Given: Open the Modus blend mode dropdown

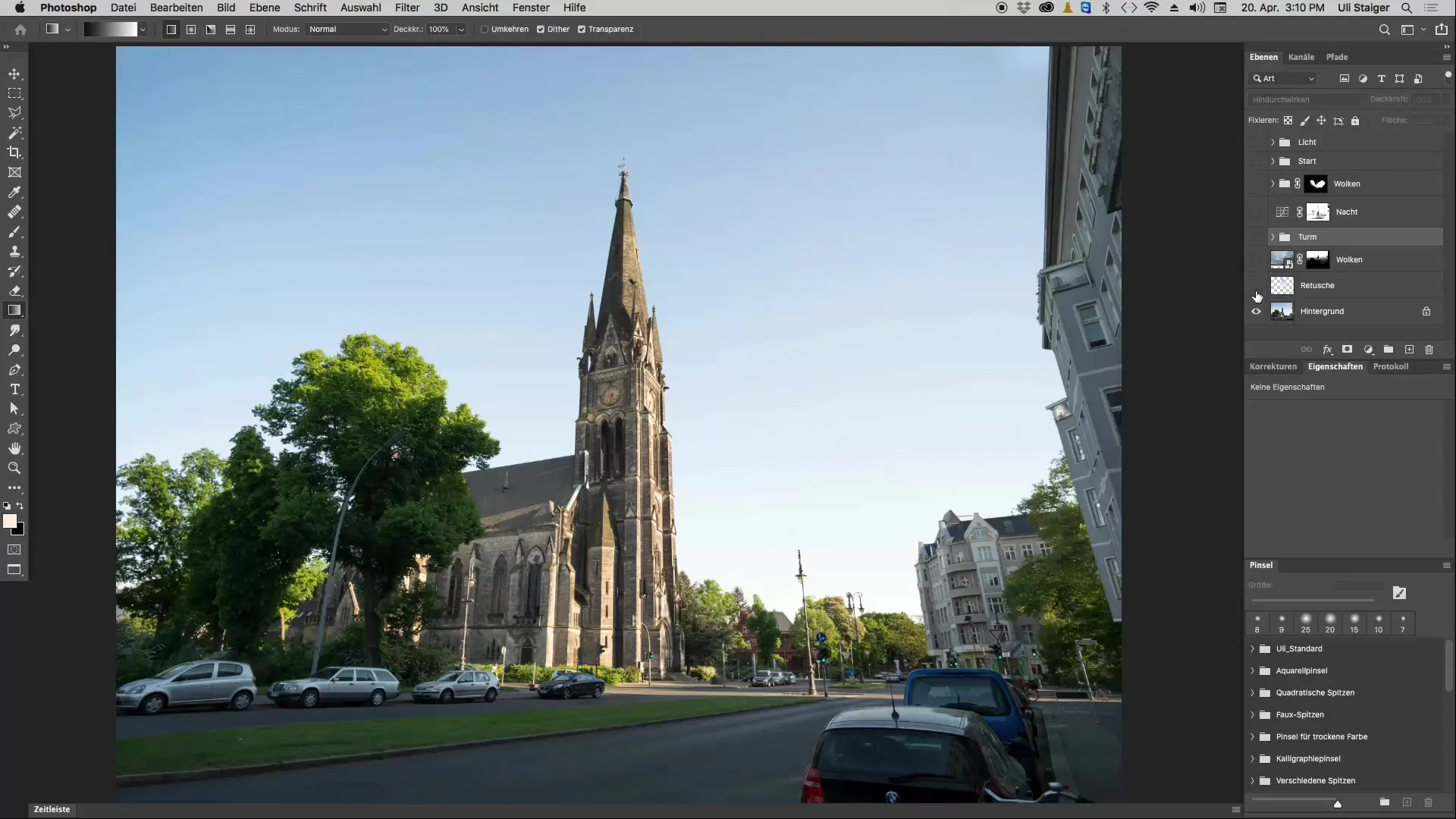Looking at the screenshot, I should [x=348, y=29].
